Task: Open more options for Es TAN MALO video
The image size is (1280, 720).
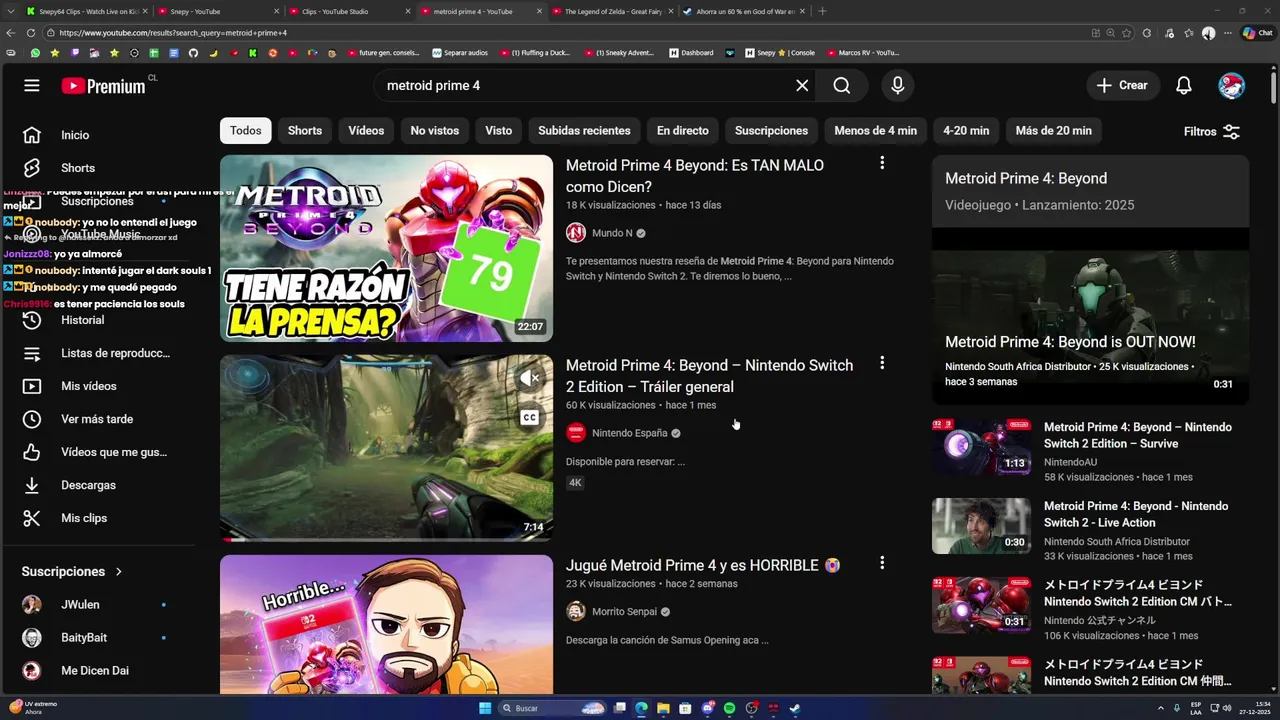Action: pyautogui.click(x=881, y=163)
